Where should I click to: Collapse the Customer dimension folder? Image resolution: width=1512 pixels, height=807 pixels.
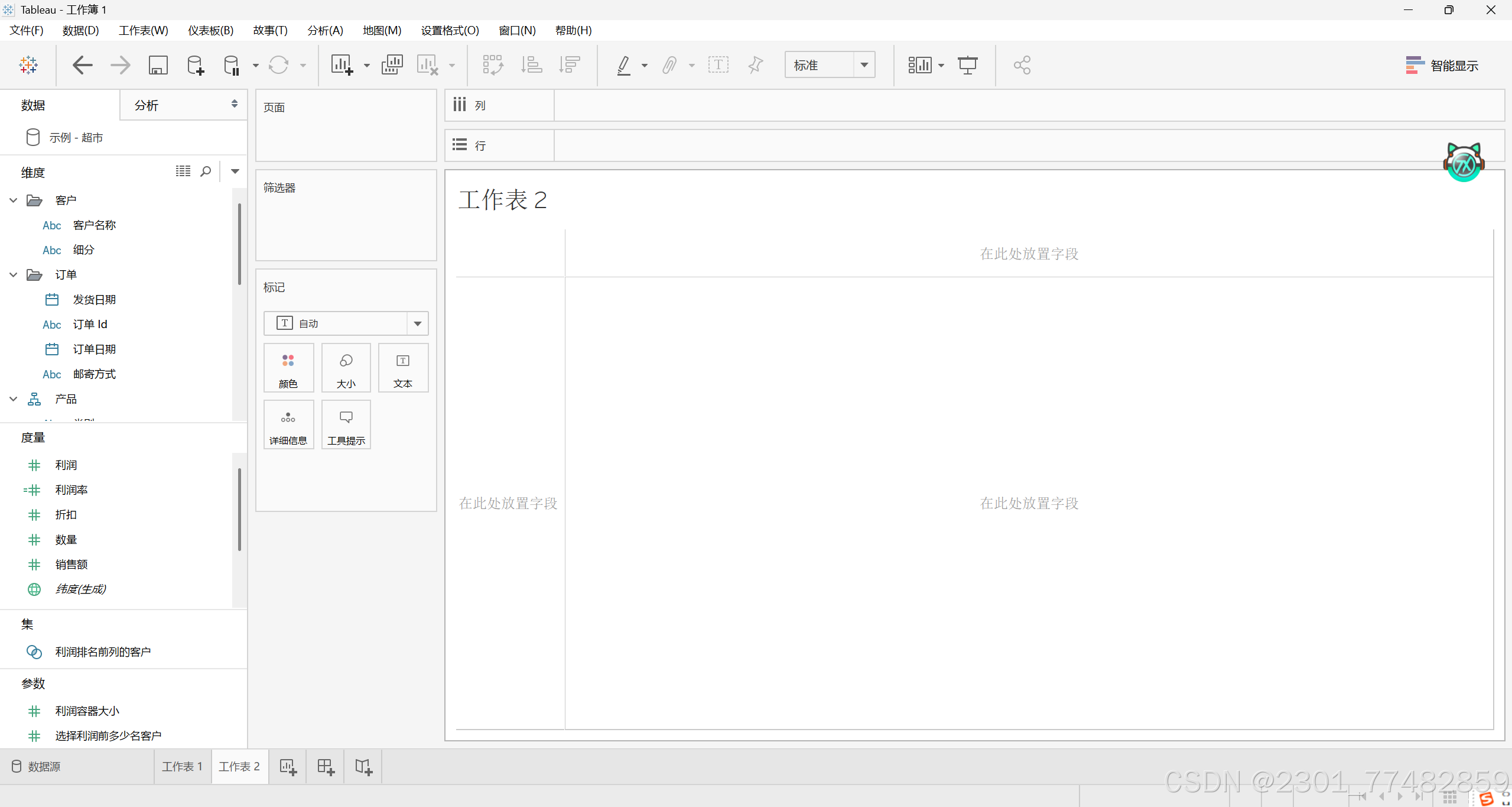(x=14, y=200)
